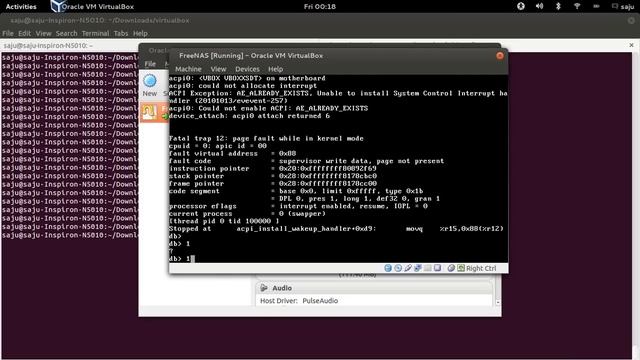Image resolution: width=640 pixels, height=360 pixels.
Task: Open the Devices menu of FreeNAS VM window
Action: 247,69
